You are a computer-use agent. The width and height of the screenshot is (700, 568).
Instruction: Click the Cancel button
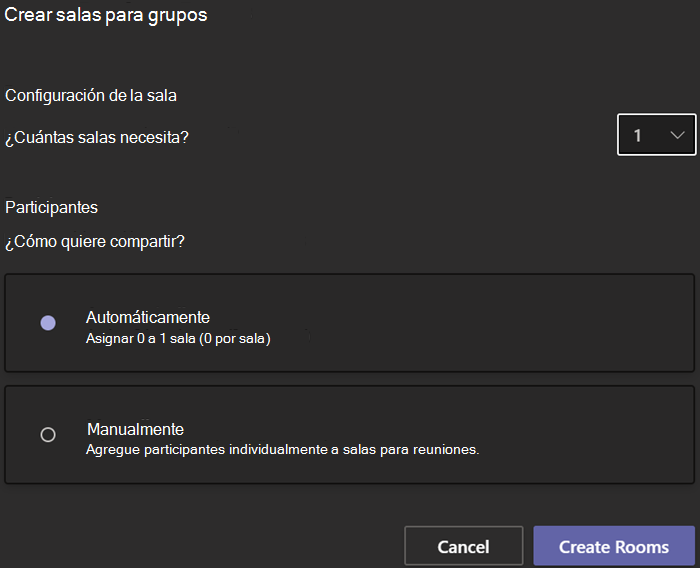pyautogui.click(x=463, y=546)
